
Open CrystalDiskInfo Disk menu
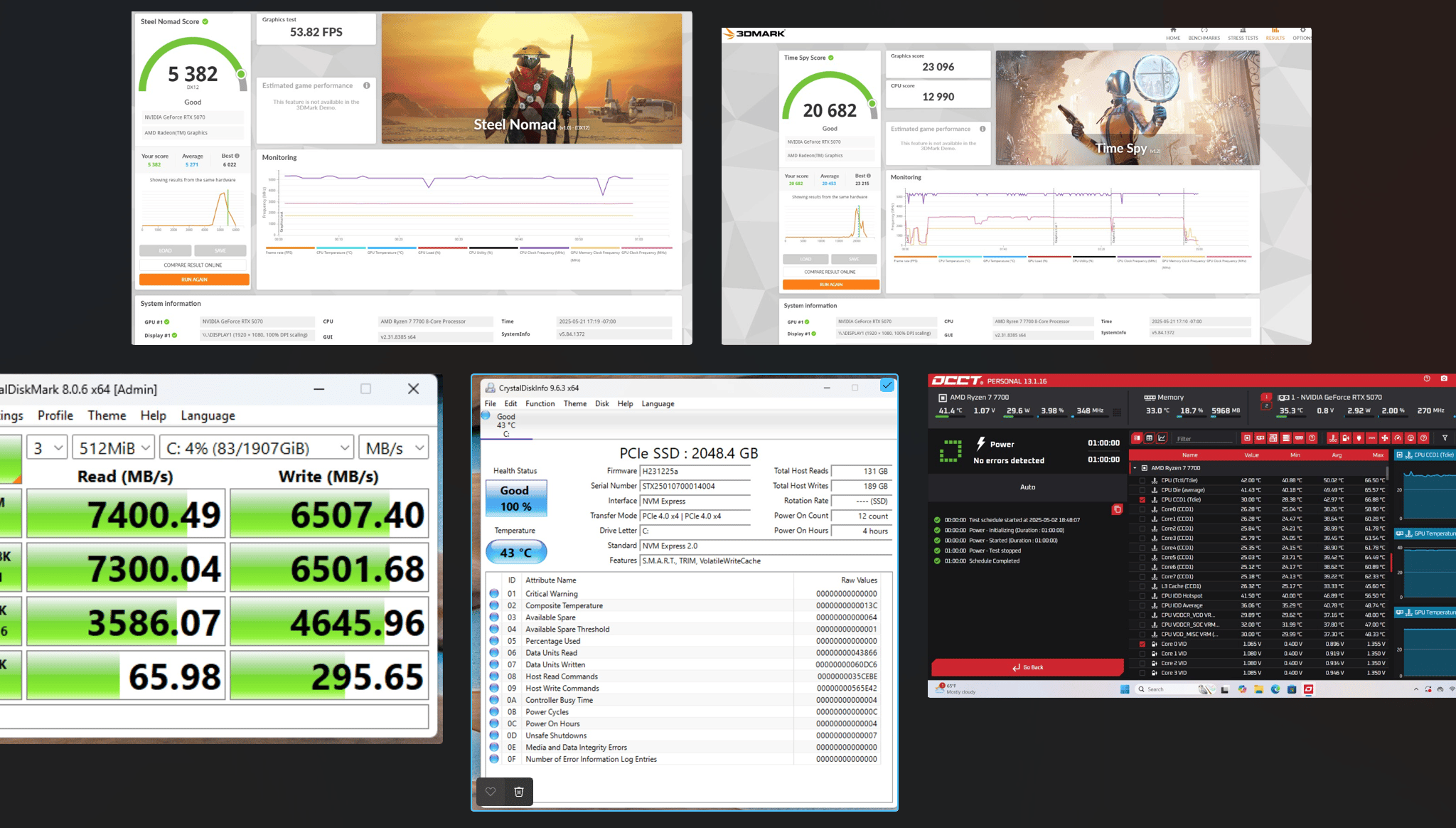coord(602,403)
